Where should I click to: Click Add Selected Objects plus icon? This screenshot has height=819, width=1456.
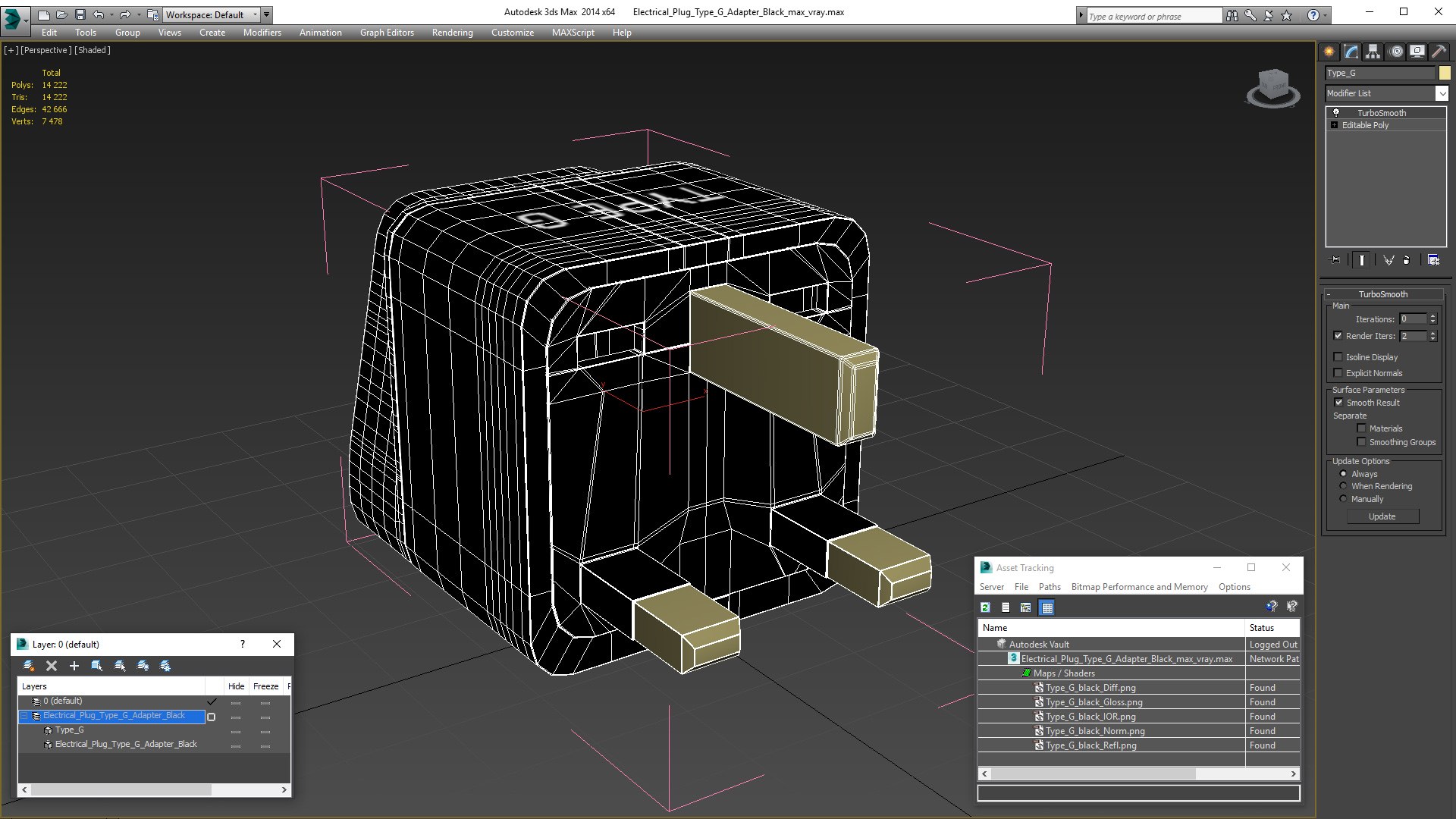tap(74, 666)
